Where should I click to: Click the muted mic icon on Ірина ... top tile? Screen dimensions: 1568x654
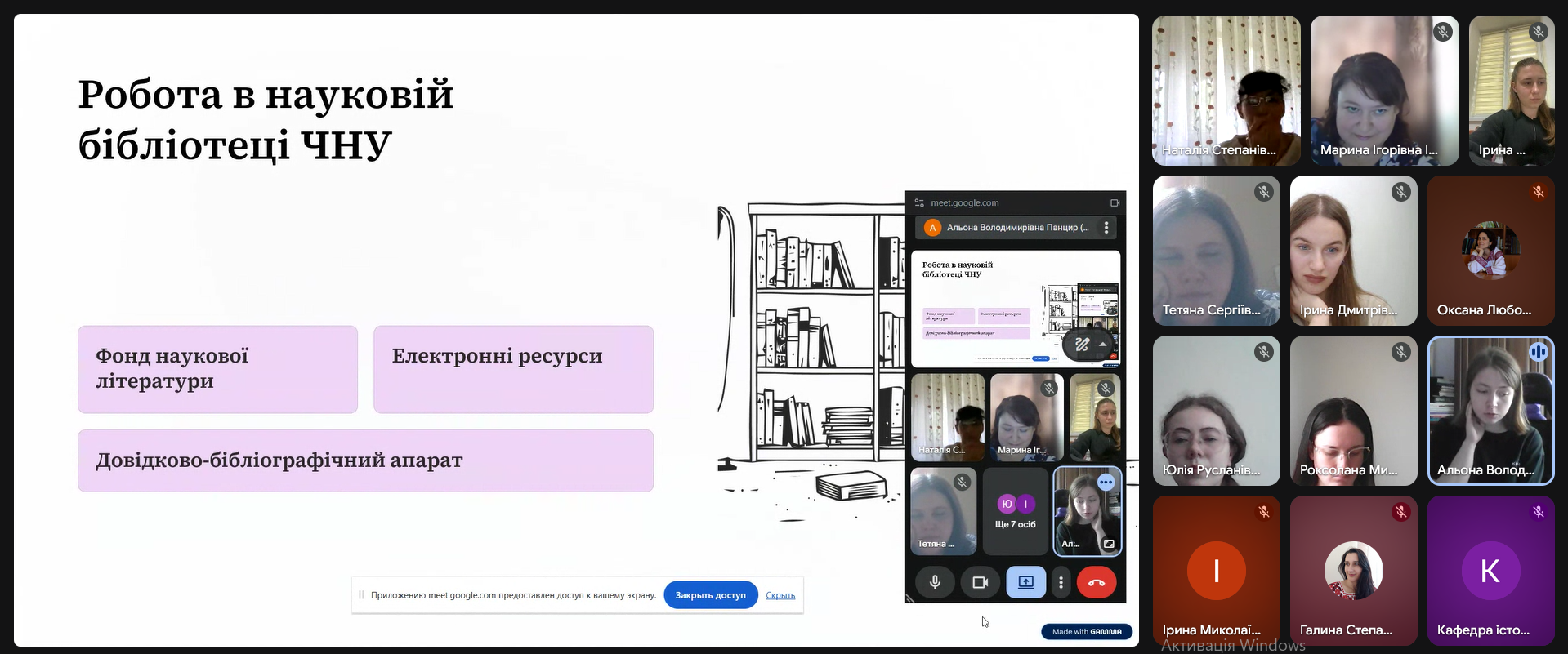point(1539,32)
